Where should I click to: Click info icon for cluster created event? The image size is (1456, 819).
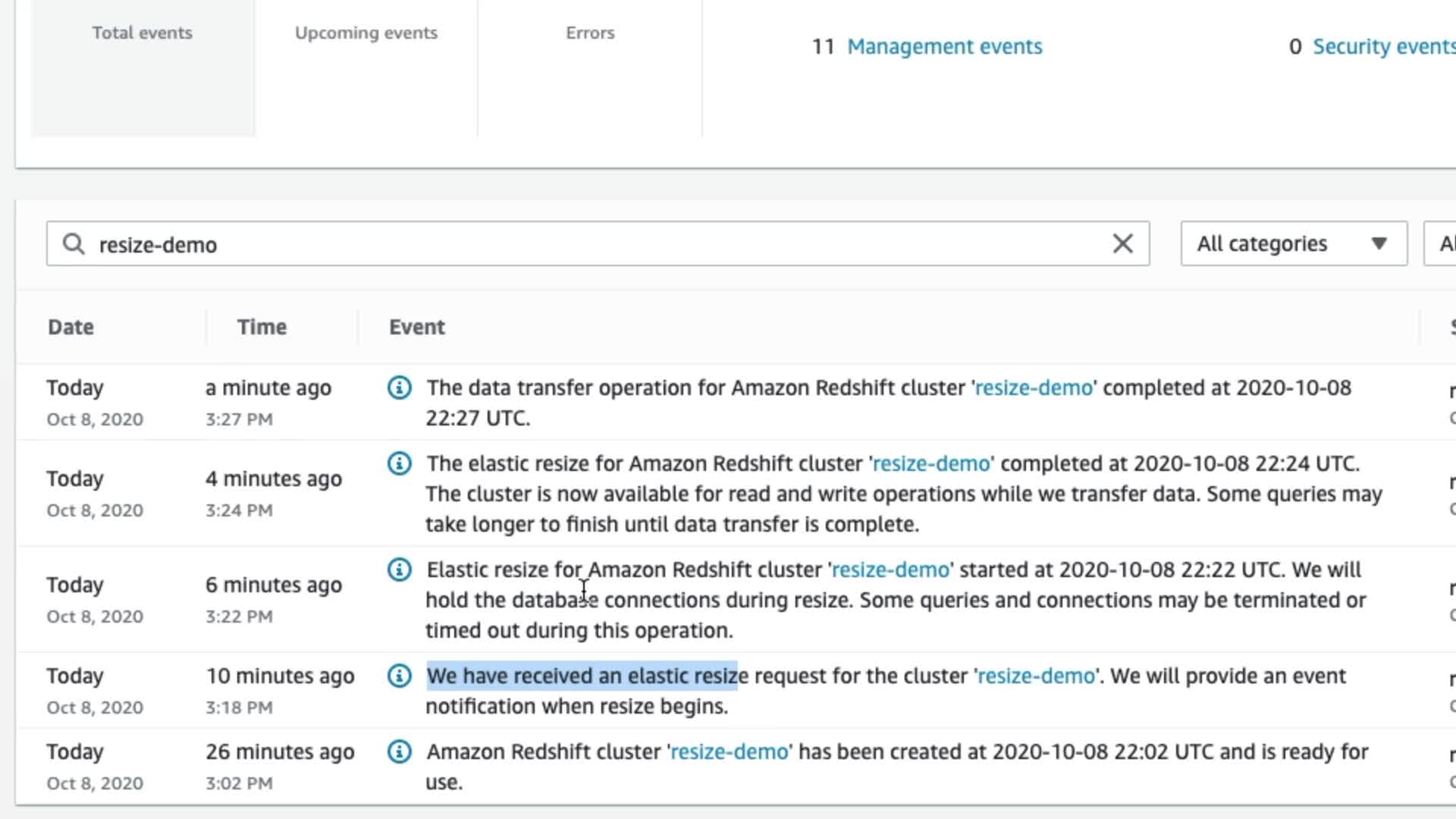[x=400, y=752]
